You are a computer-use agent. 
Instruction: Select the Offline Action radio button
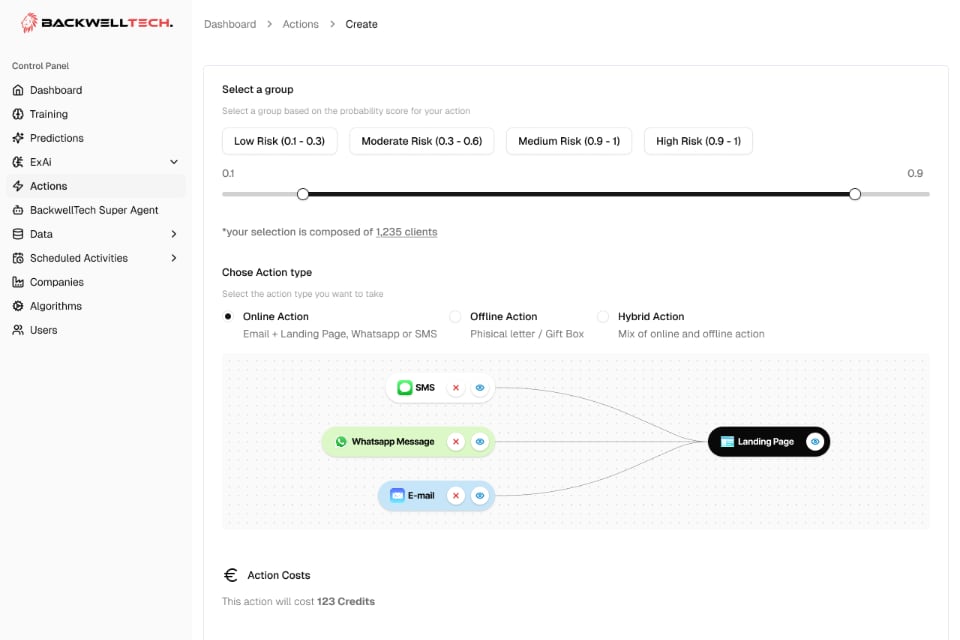click(x=455, y=317)
